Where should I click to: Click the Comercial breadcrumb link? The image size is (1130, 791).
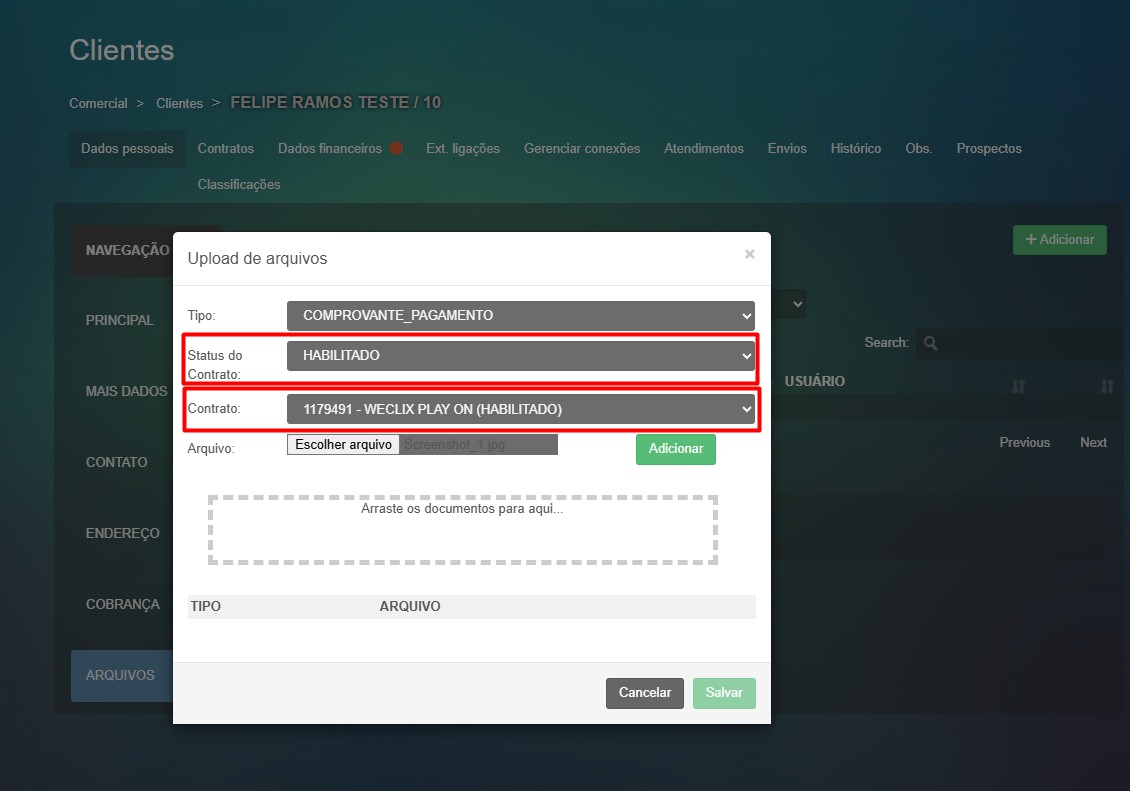click(98, 103)
